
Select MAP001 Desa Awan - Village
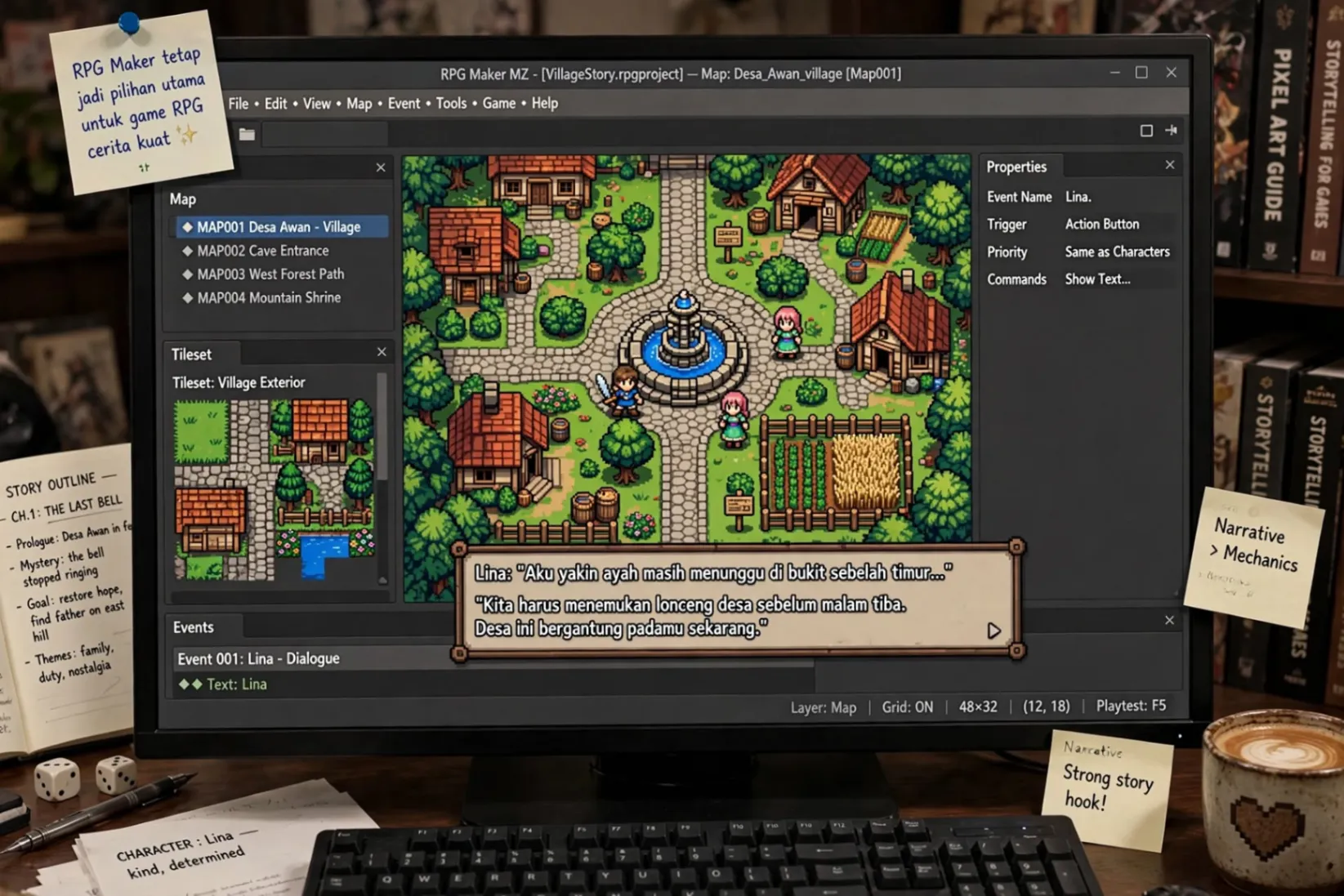click(282, 227)
